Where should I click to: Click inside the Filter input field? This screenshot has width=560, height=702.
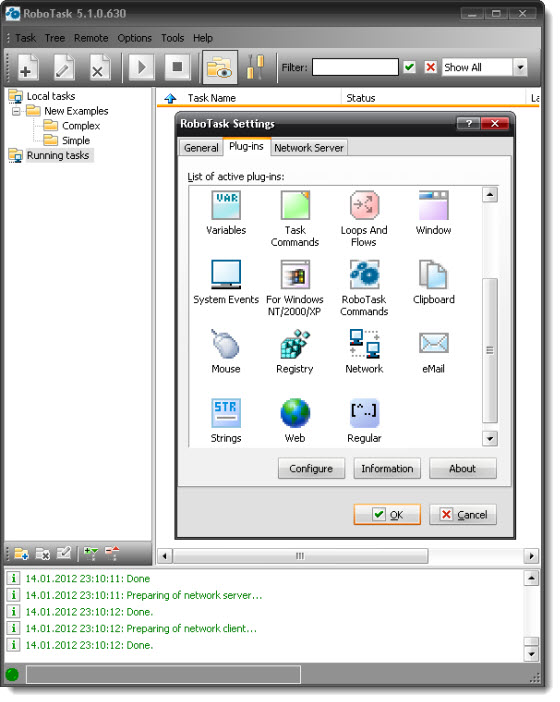click(x=355, y=67)
